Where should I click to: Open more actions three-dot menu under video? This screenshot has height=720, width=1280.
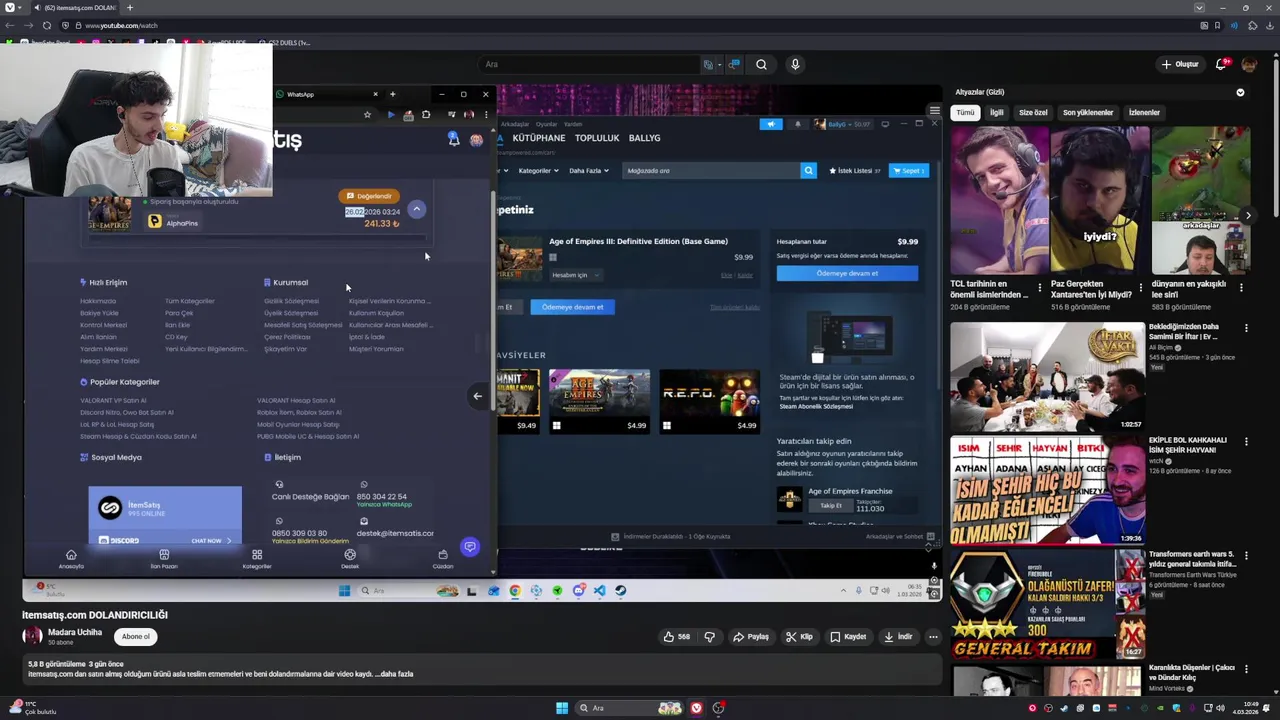click(x=933, y=636)
